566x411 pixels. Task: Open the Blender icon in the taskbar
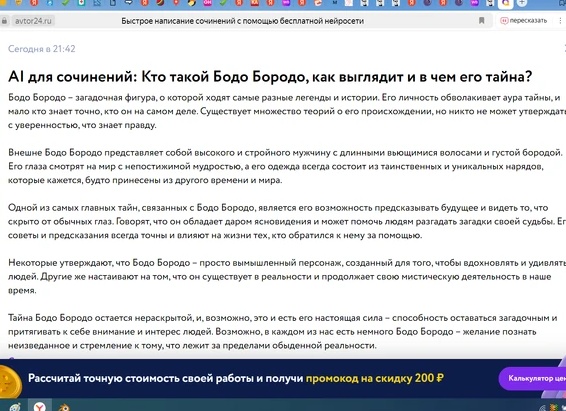pyautogui.click(x=65, y=407)
